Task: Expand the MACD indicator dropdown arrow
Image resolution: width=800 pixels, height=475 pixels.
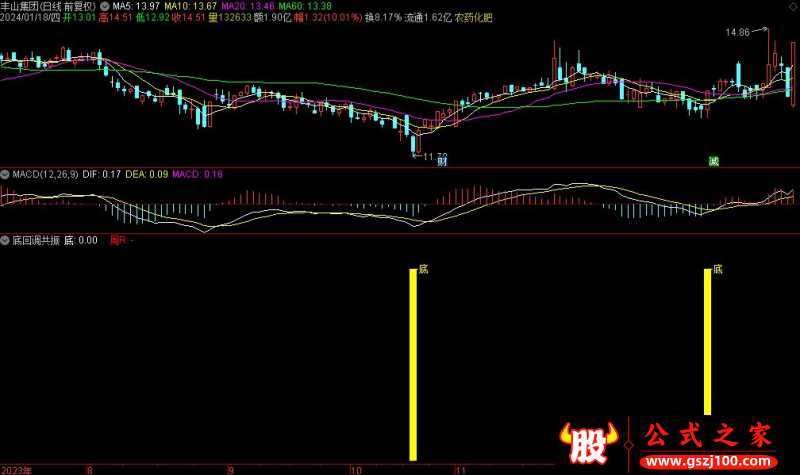Action: click(5, 174)
